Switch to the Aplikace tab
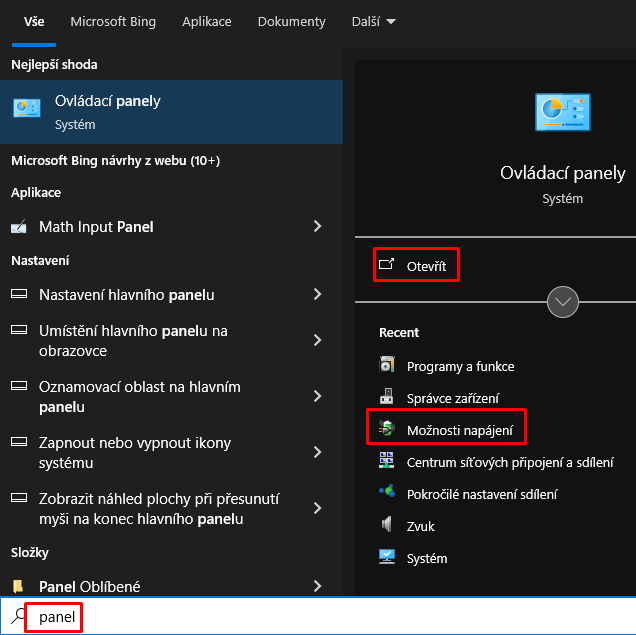The width and height of the screenshot is (636, 635). tap(207, 21)
